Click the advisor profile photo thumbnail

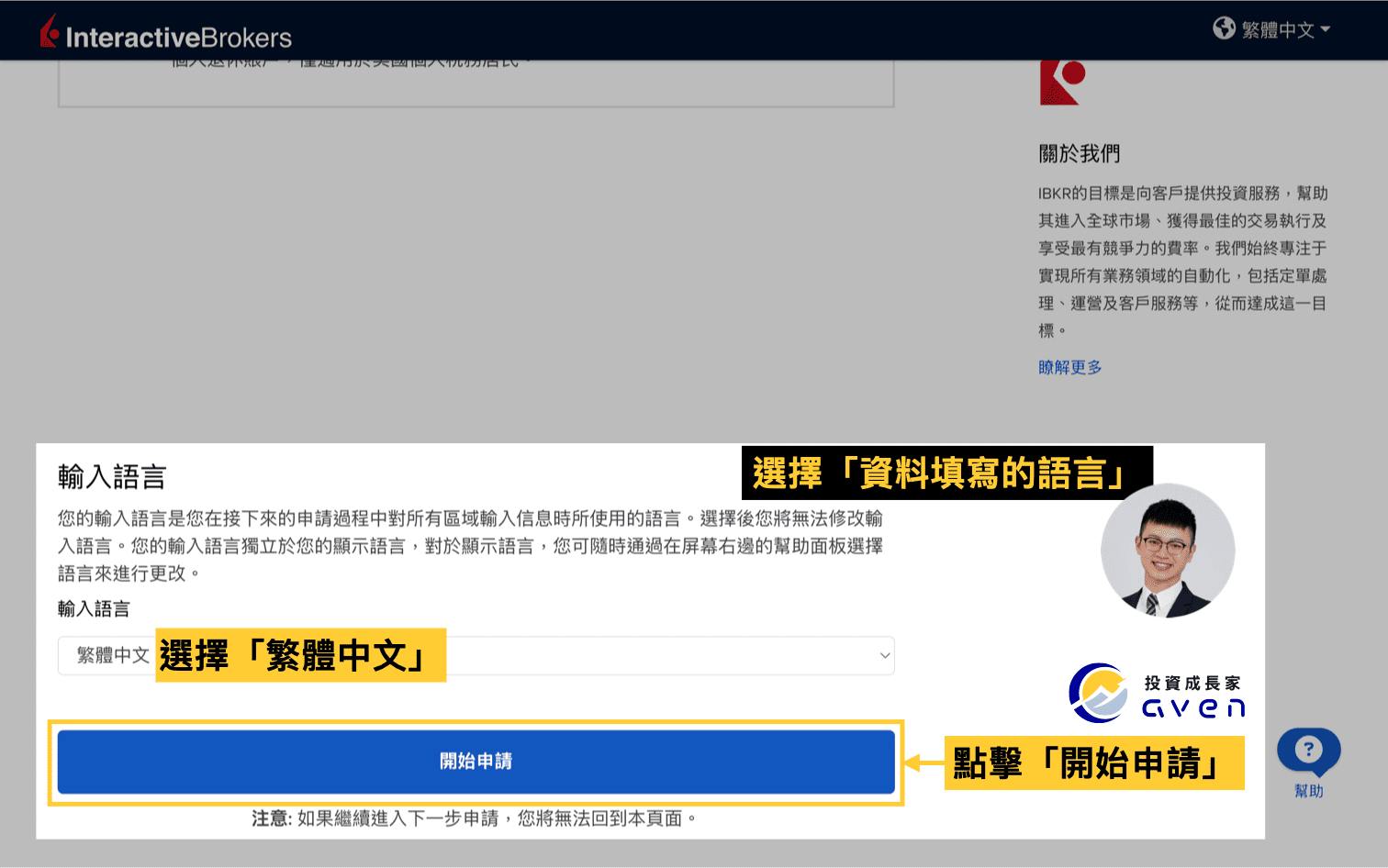(1168, 551)
